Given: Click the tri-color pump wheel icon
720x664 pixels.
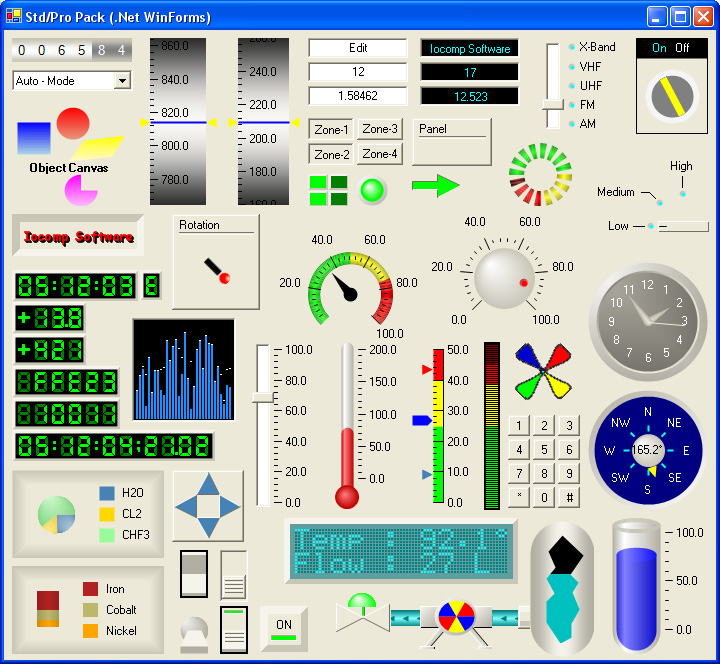Looking at the screenshot, I should click(456, 617).
